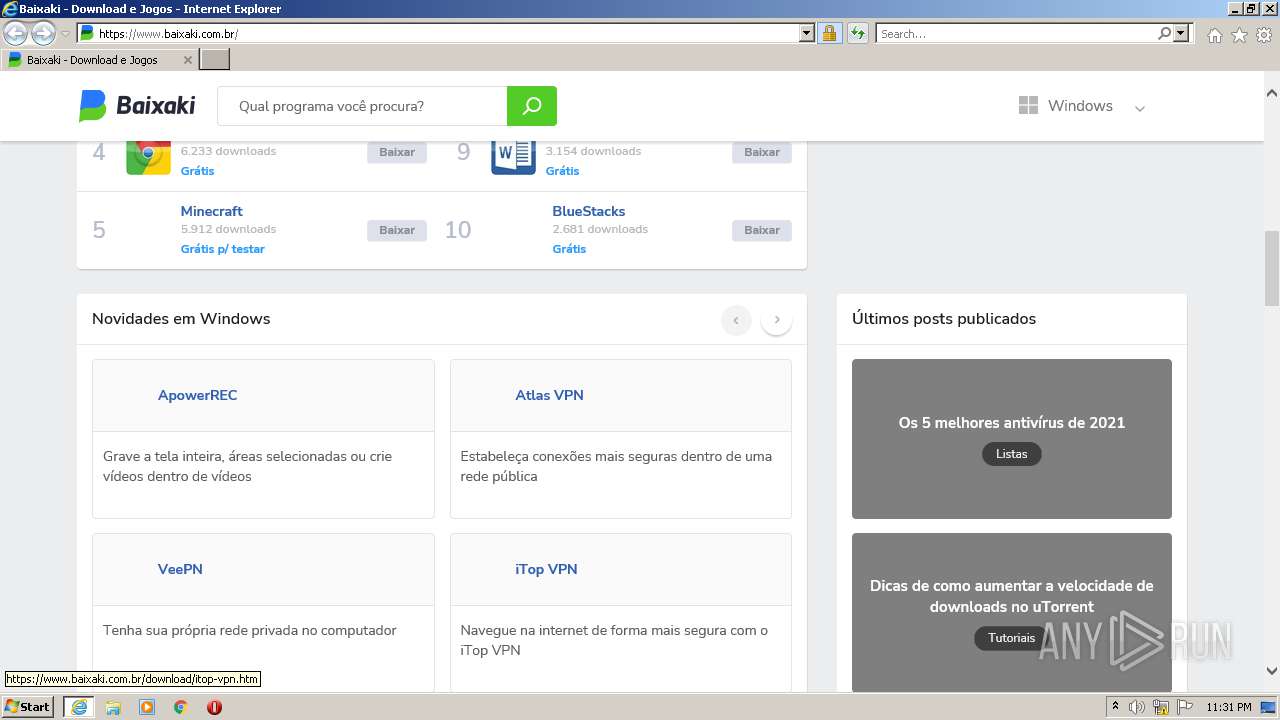Image resolution: width=1280 pixels, height=720 pixels.
Task: Show previous Novidades carousel items
Action: coord(736,320)
